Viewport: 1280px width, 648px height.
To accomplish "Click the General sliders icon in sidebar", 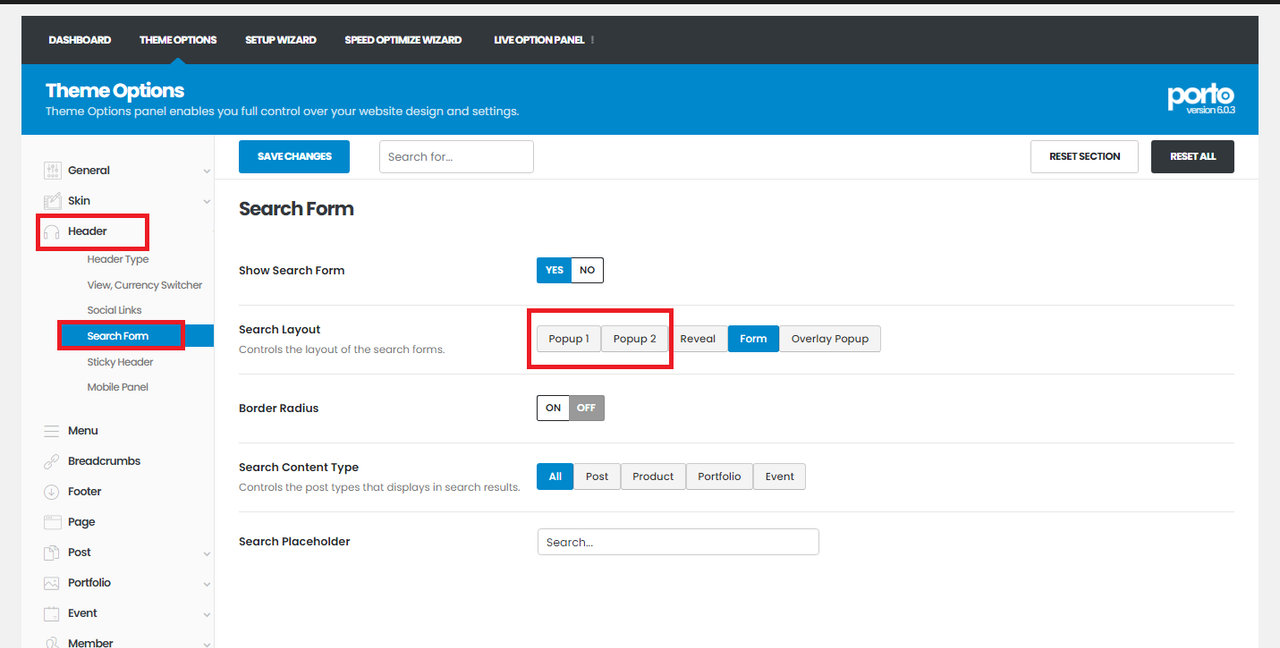I will coord(52,171).
